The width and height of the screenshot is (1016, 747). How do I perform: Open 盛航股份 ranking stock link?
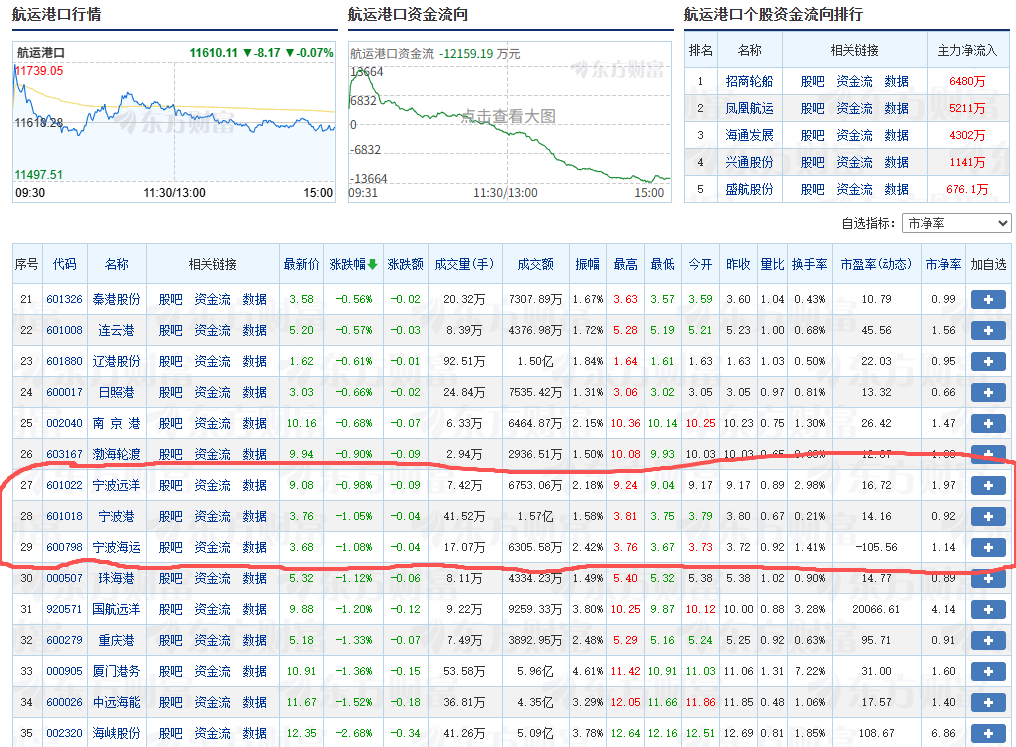(749, 189)
